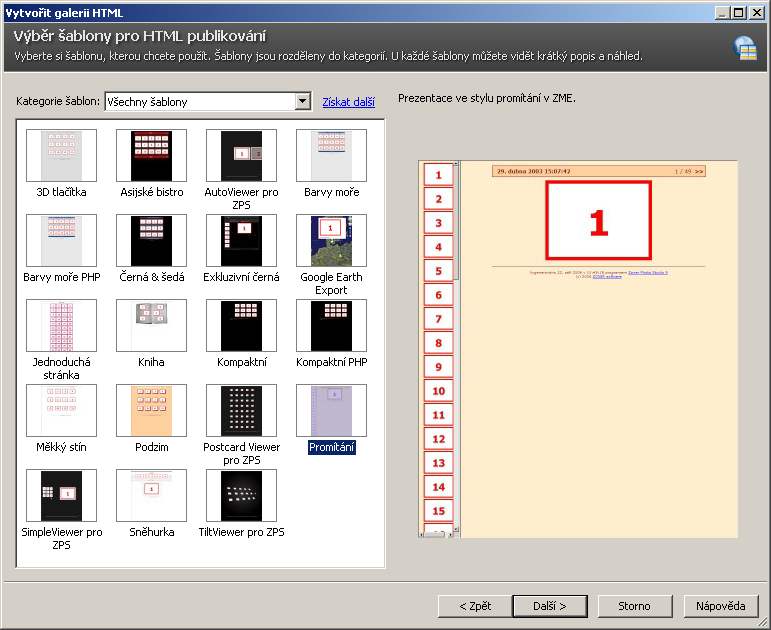Select the SimpleViewer pro ZPS template icon

(61, 495)
